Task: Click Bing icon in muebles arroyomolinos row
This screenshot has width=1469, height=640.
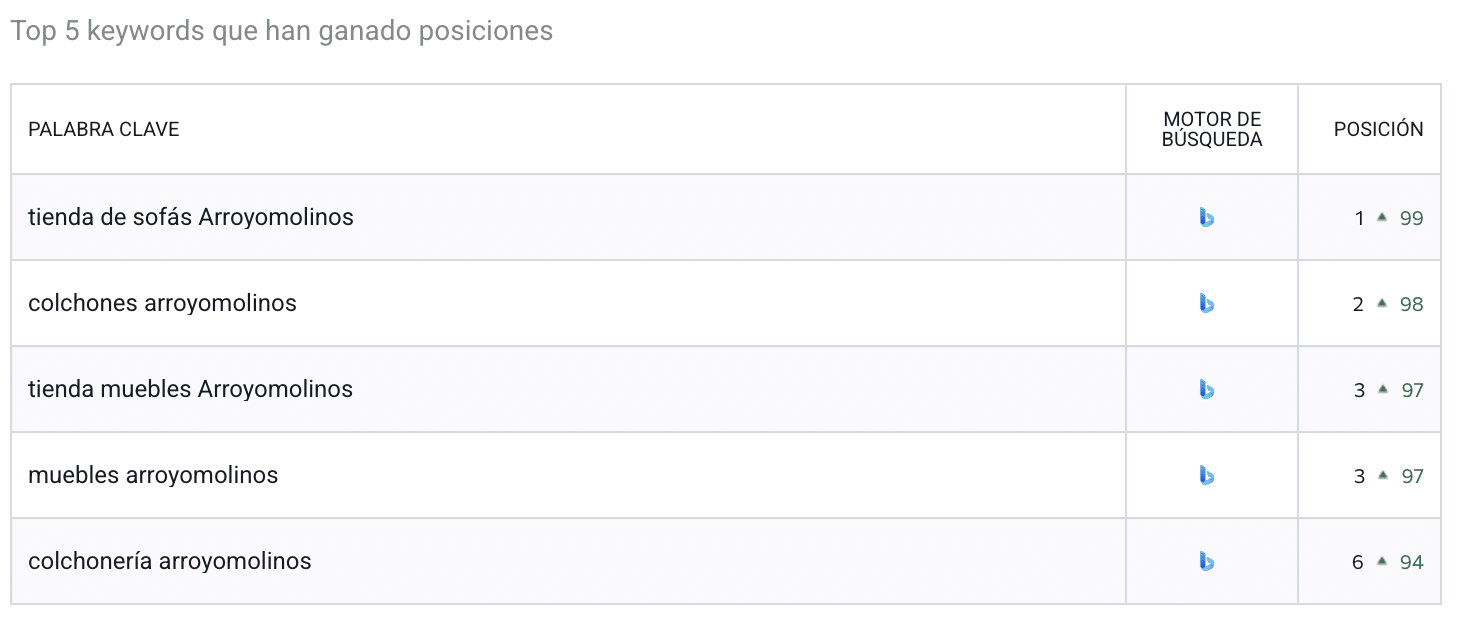Action: coord(1207,475)
